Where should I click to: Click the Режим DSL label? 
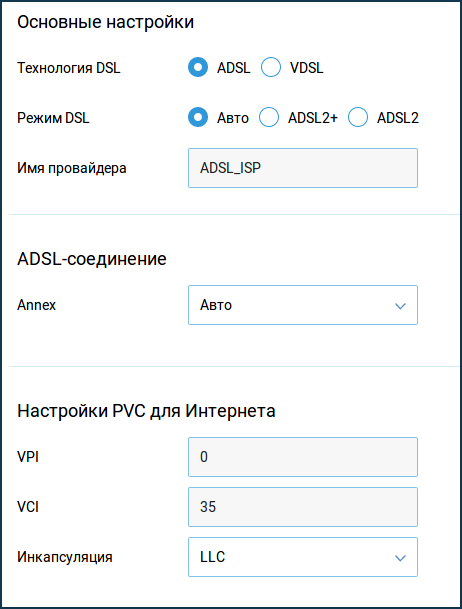pos(53,118)
